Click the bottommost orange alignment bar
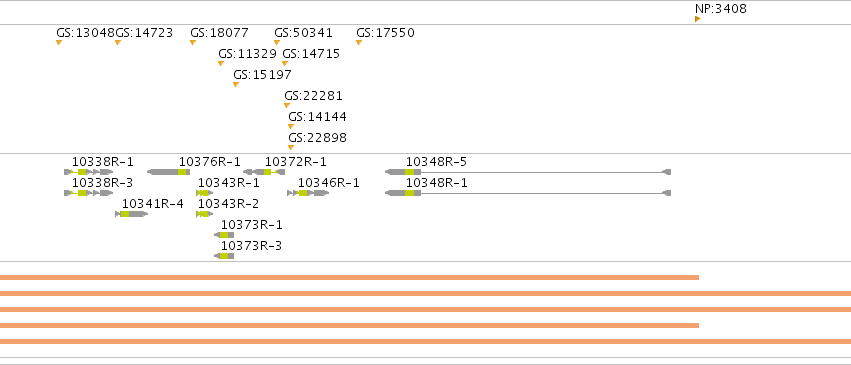The image size is (851, 365). click(426, 342)
